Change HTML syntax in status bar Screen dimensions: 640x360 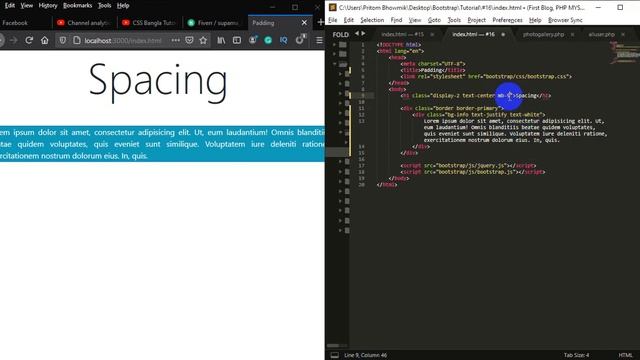[x=625, y=355]
